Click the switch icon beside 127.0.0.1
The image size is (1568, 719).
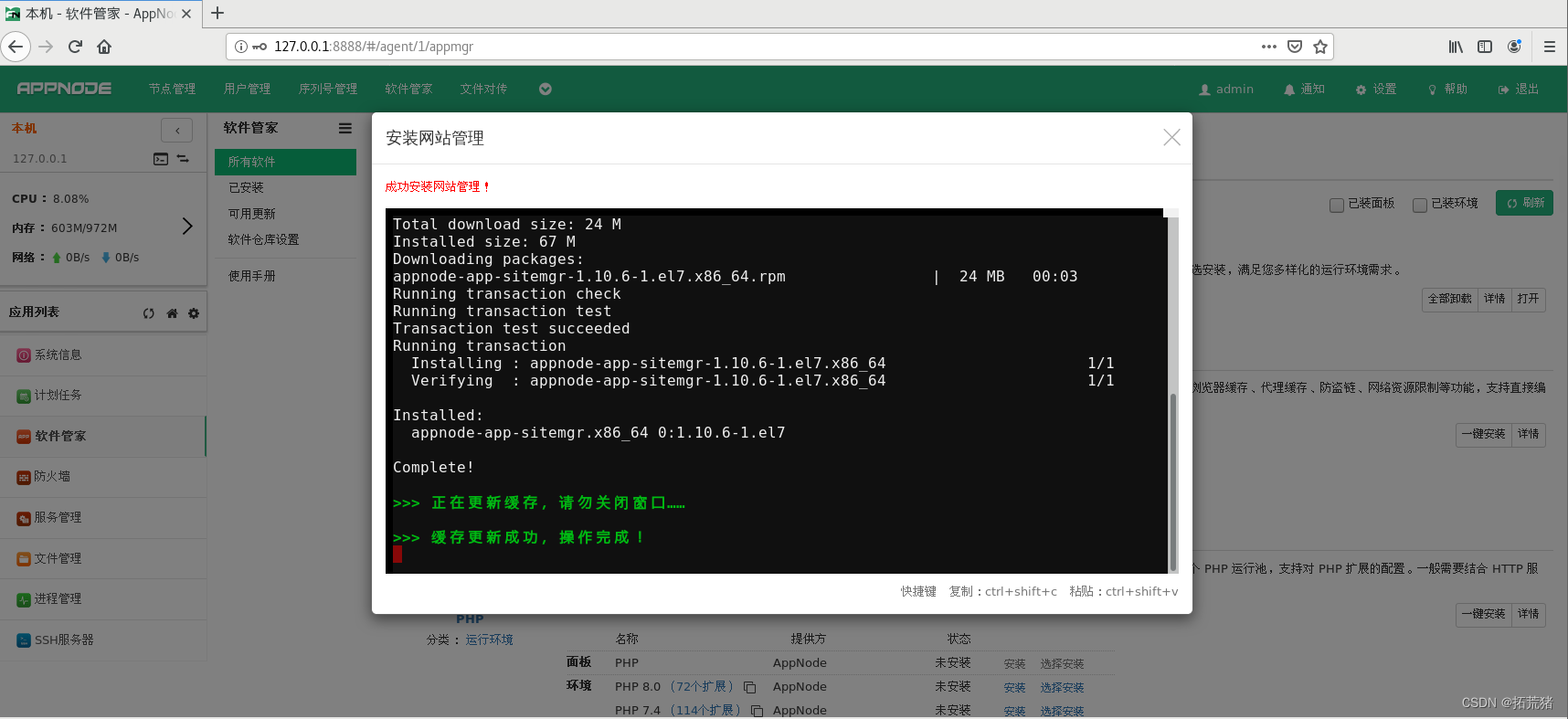183,159
